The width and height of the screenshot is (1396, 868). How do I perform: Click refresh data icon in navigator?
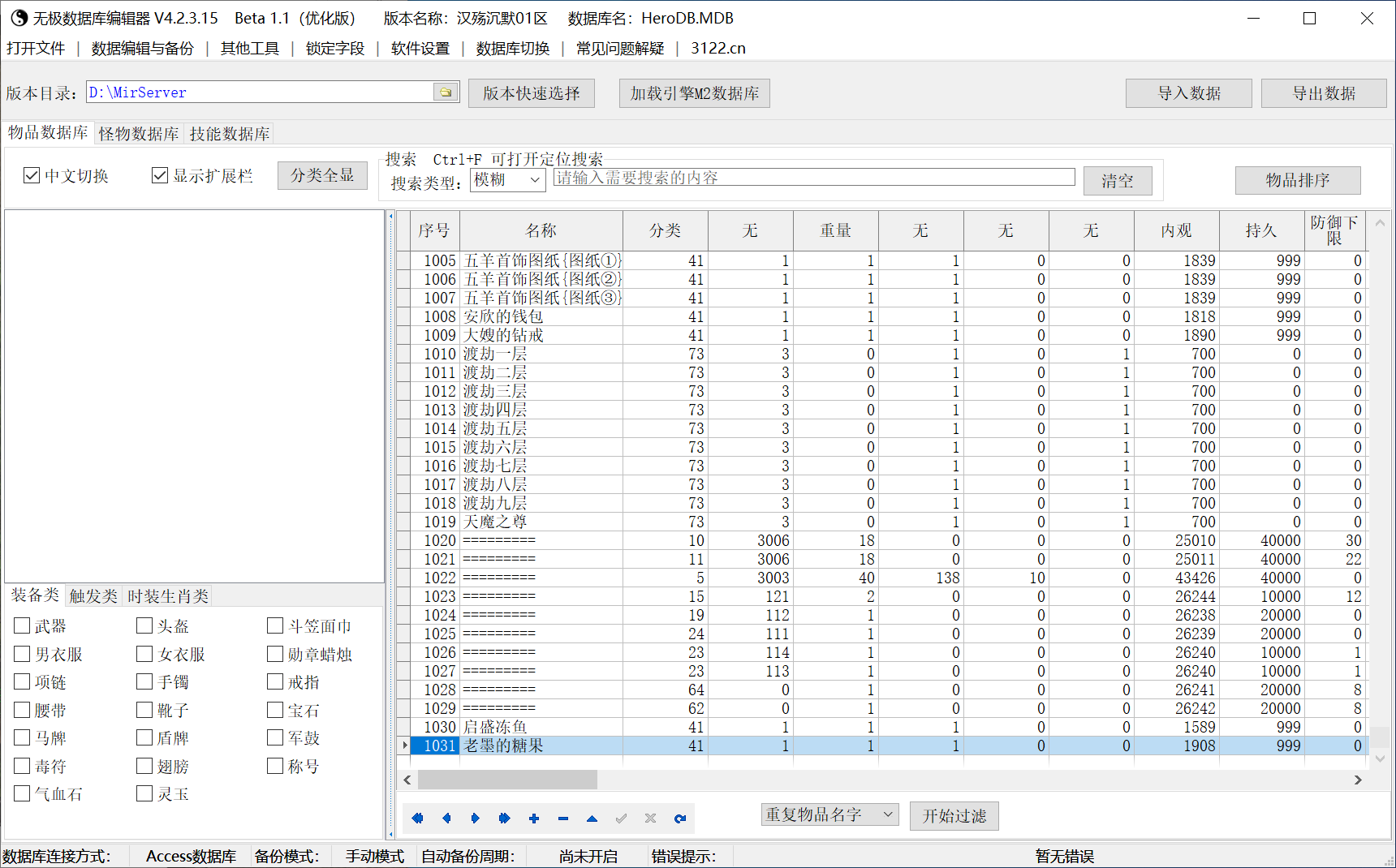coord(680,819)
